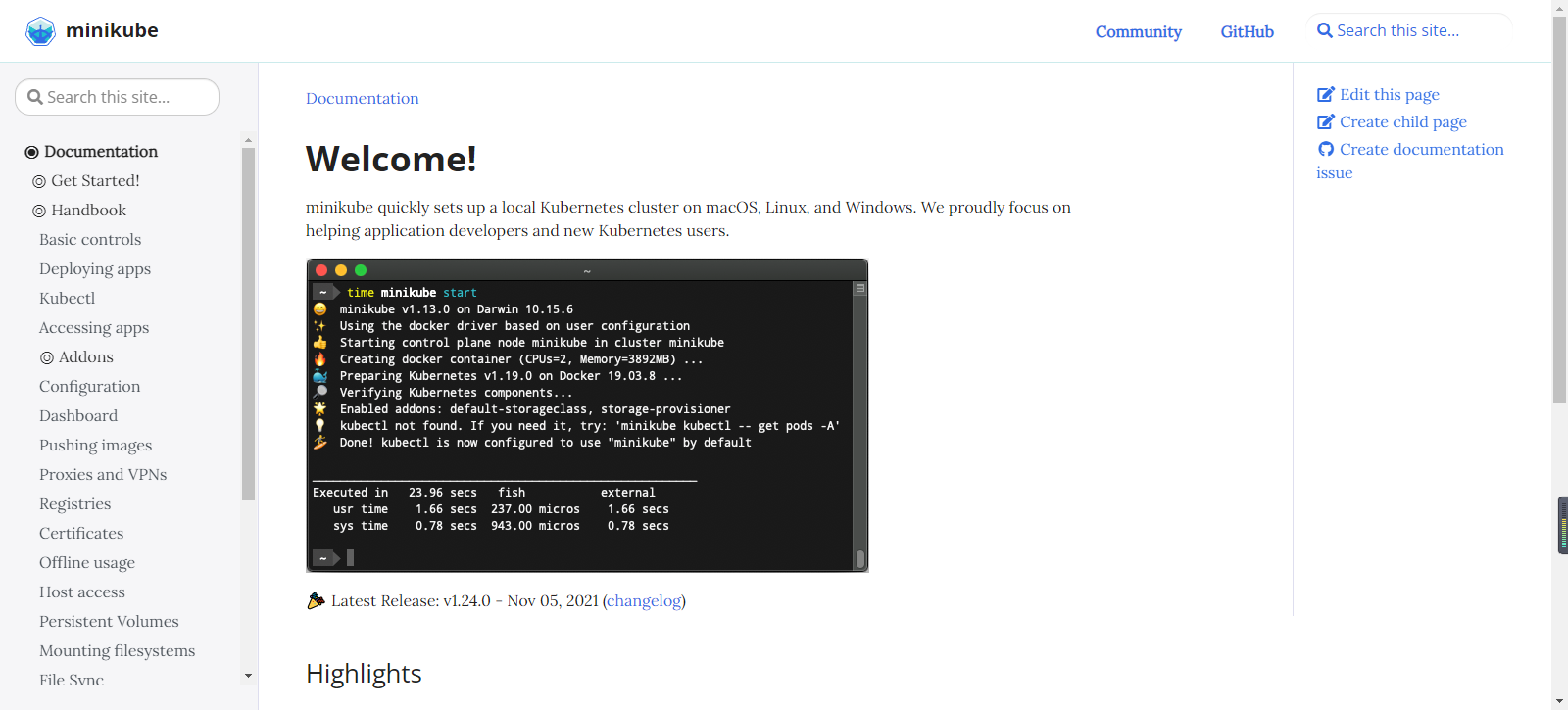The image size is (1568, 710).
Task: Open Proxies and VPNs in the sidebar
Action: coord(103,474)
